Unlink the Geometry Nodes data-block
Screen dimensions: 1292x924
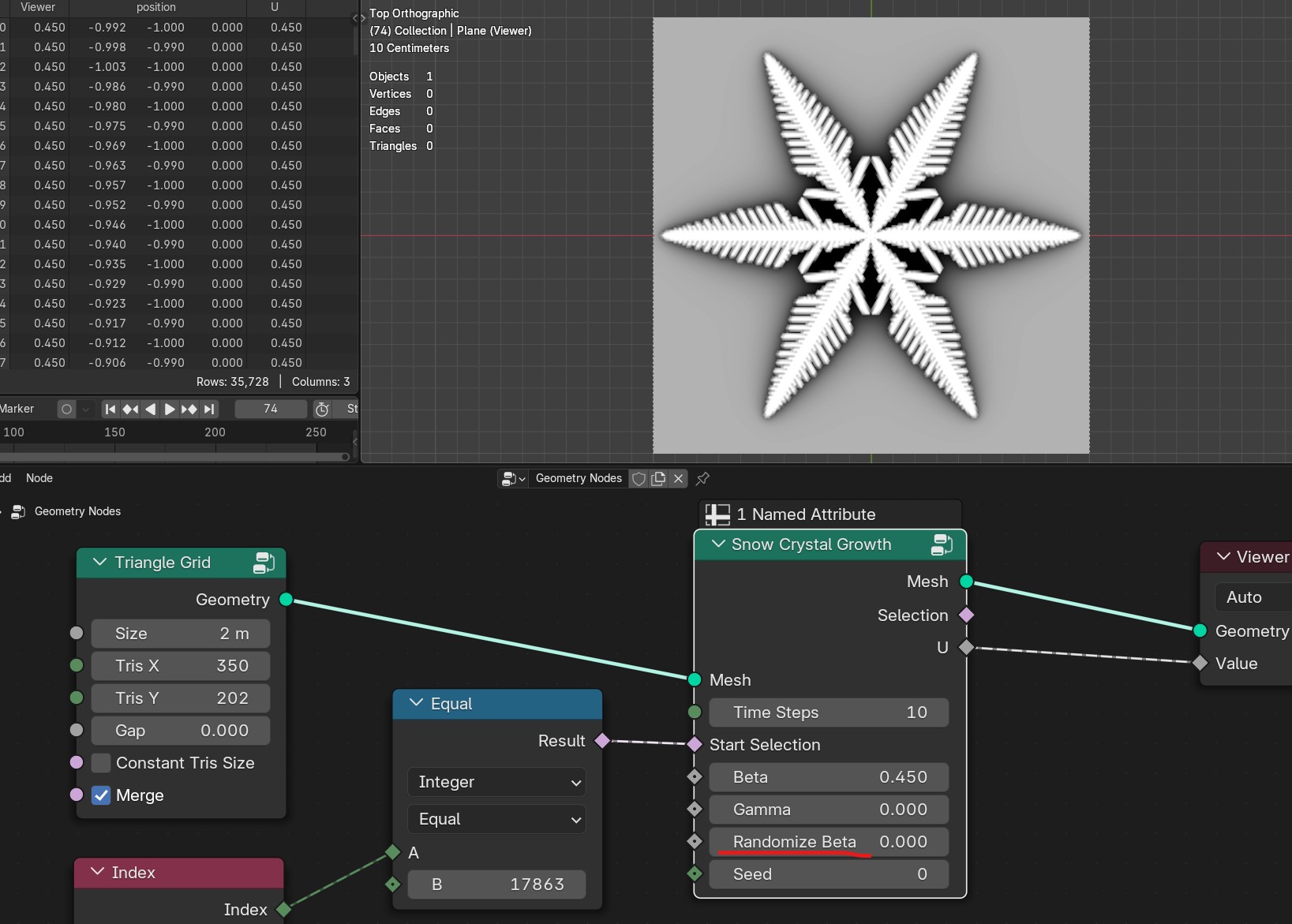pyautogui.click(x=678, y=478)
